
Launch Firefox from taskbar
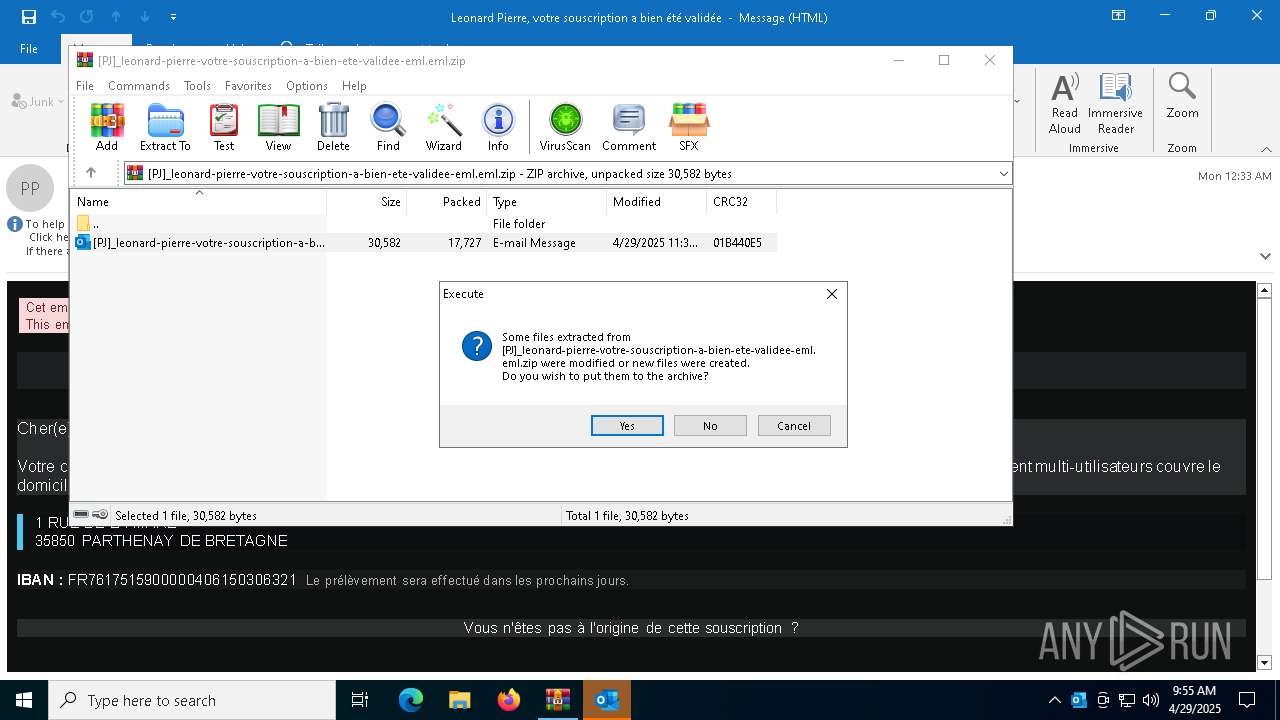[508, 700]
